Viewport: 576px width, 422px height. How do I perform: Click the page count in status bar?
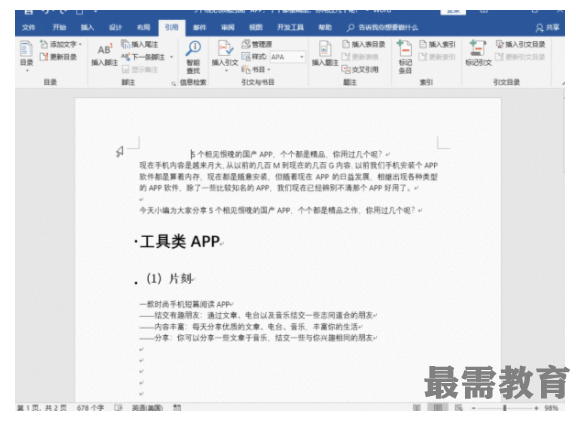click(42, 408)
